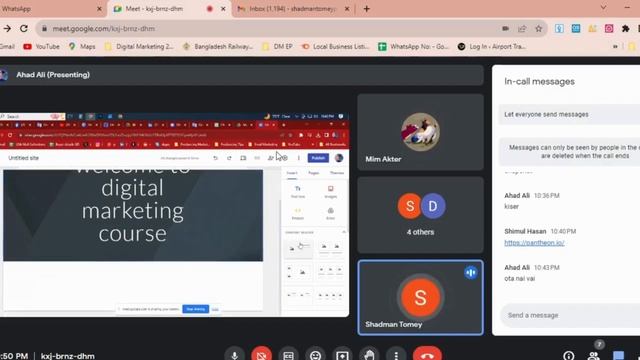Click the Sites three-dot more menu
The height and width of the screenshot is (360, 640).
(298, 158)
